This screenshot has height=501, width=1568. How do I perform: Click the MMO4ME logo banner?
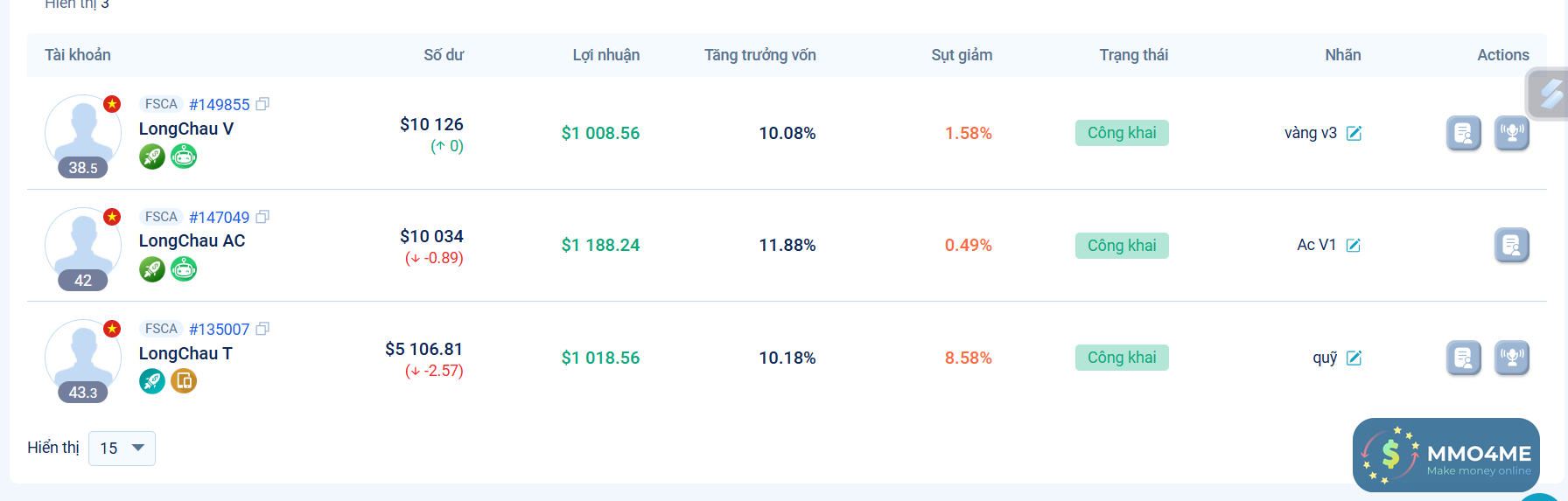(1445, 455)
